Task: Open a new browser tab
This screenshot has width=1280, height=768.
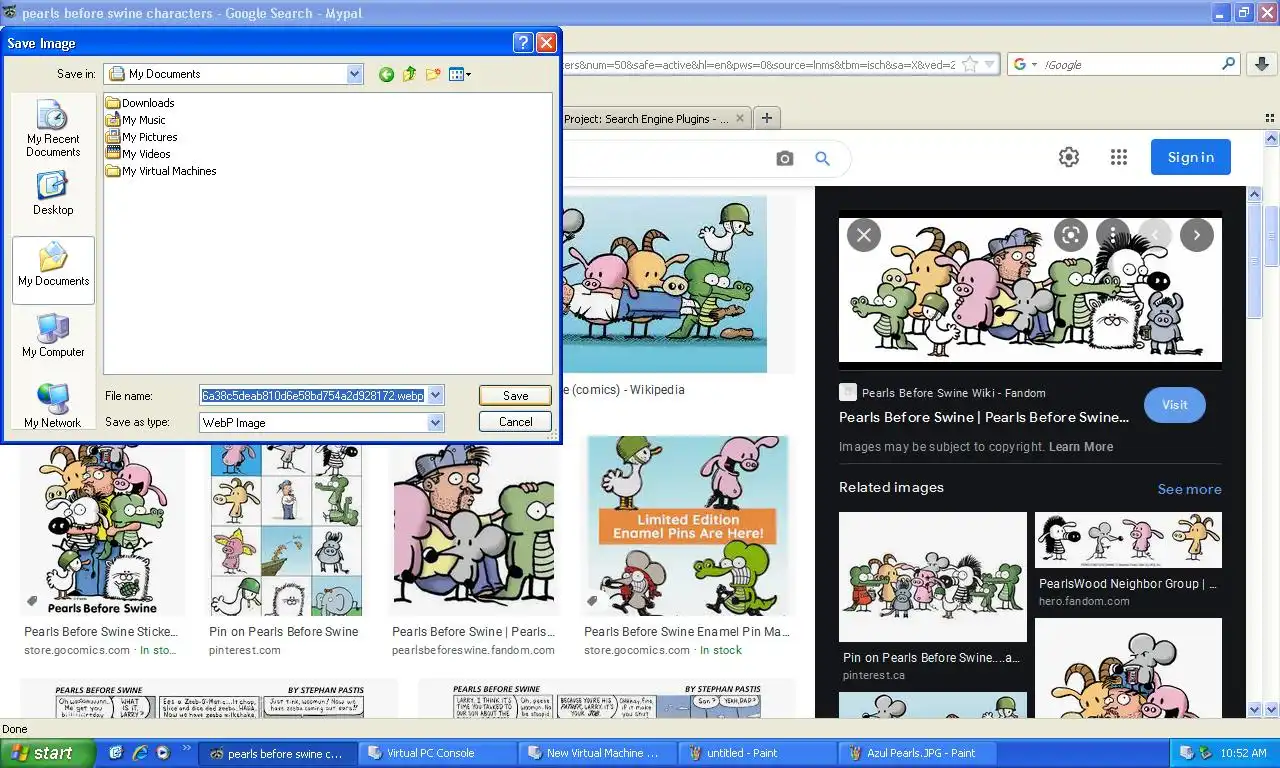Action: [x=767, y=118]
